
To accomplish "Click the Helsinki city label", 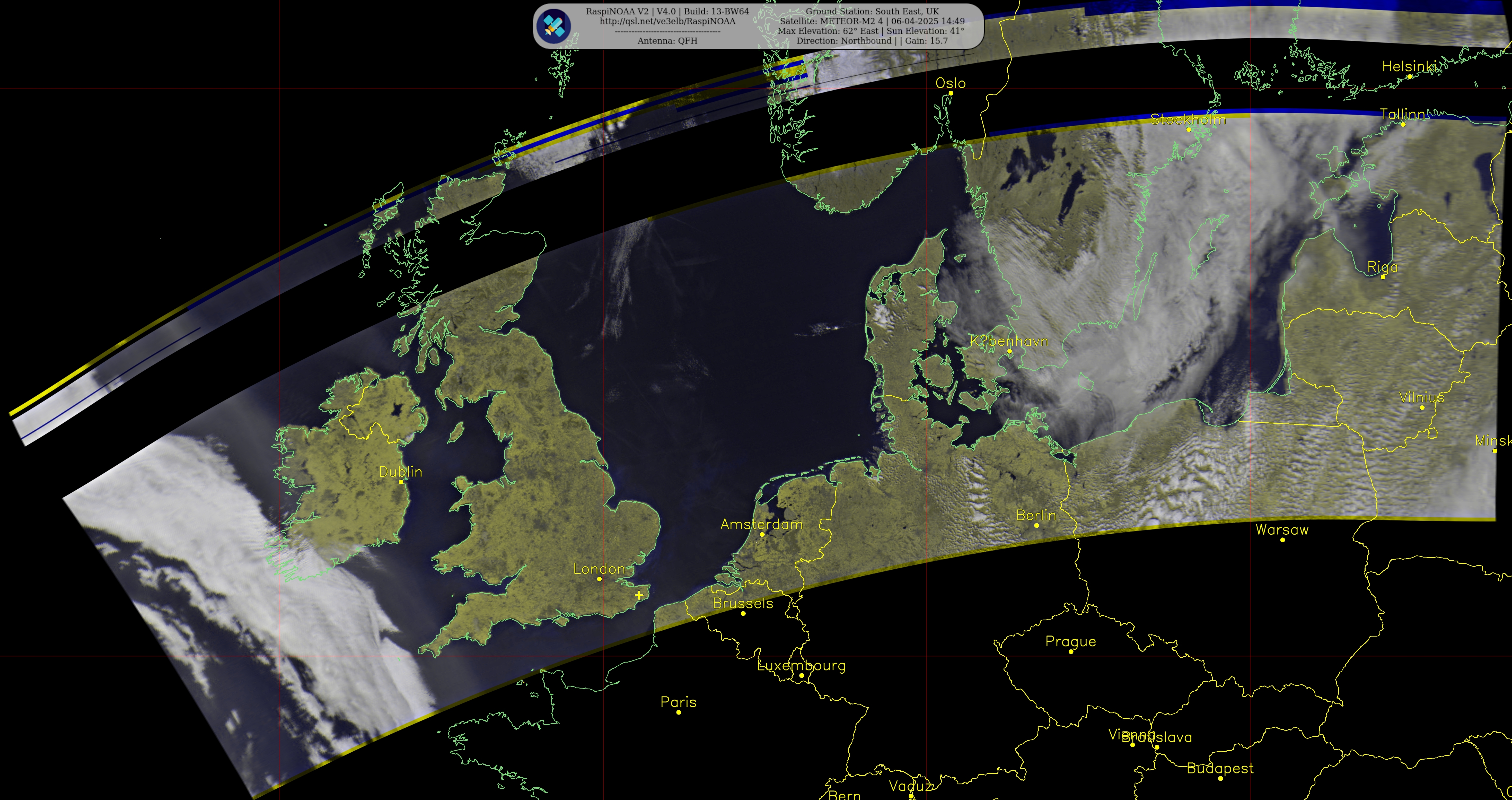I will coord(1409,67).
